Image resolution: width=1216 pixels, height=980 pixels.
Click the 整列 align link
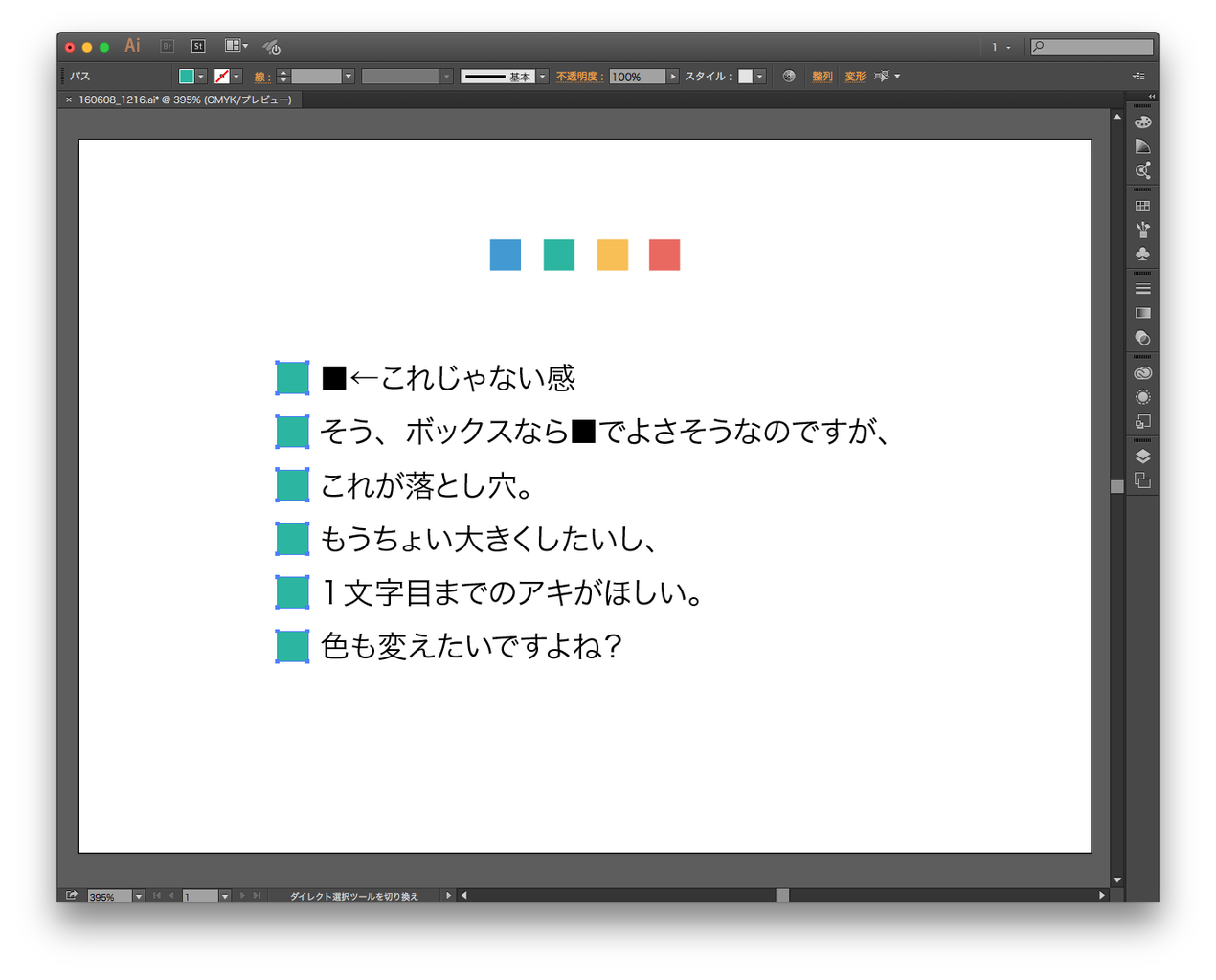[822, 77]
